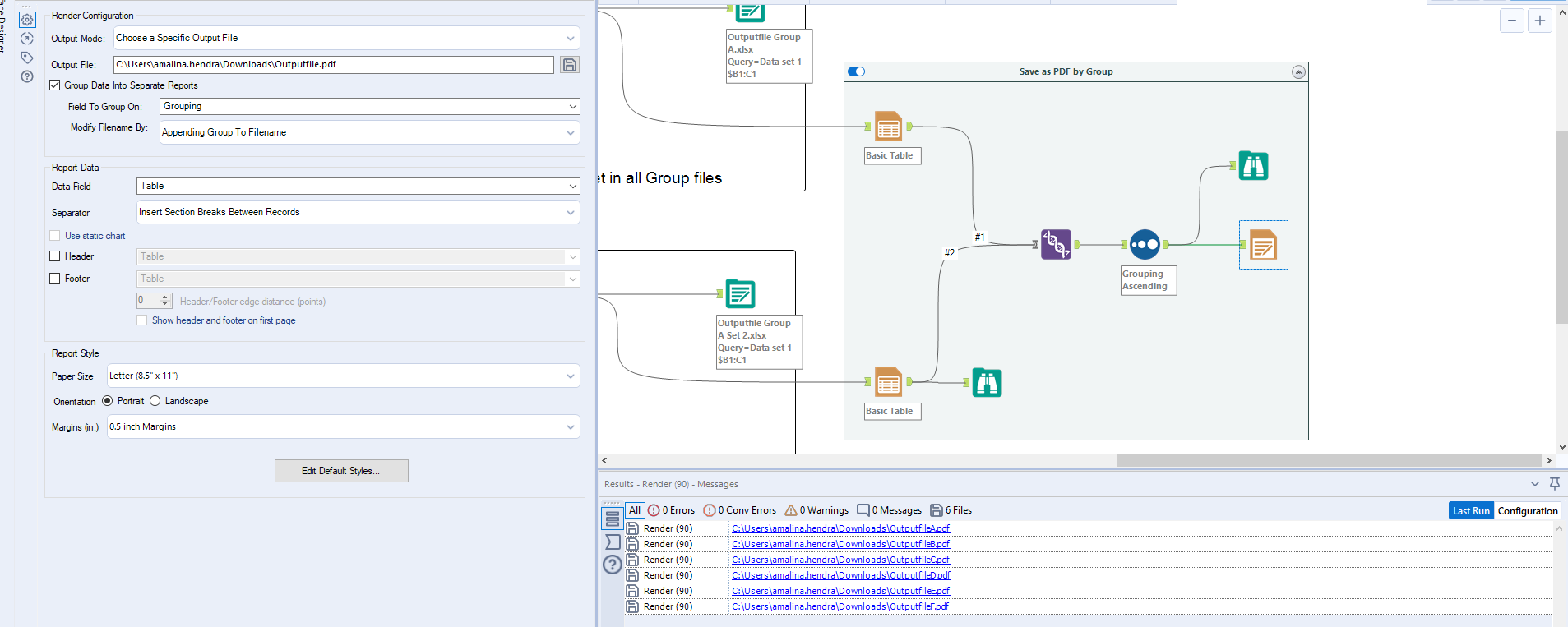Select Landscape orientation
This screenshot has height=627, width=1568.
click(155, 401)
